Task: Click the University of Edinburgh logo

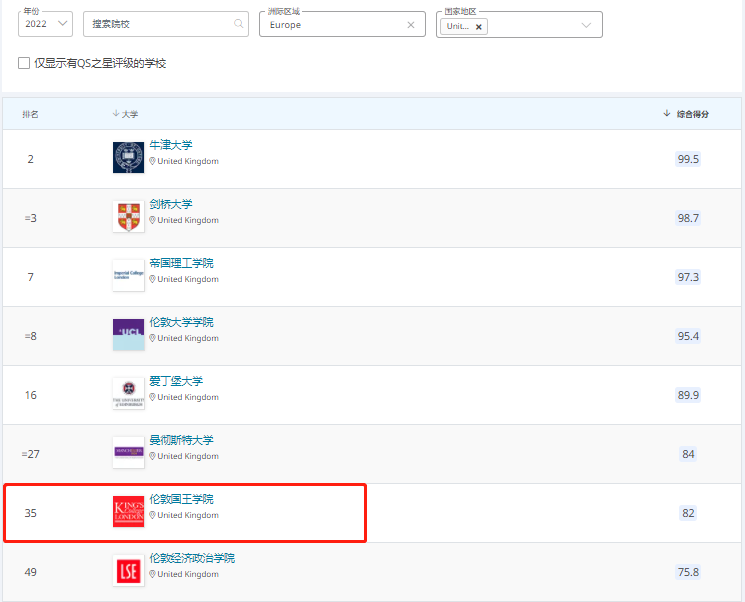Action: point(128,393)
